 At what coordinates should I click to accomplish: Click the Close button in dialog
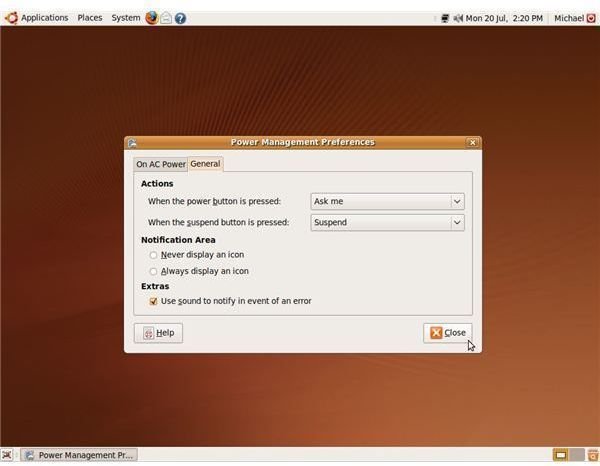click(x=448, y=333)
